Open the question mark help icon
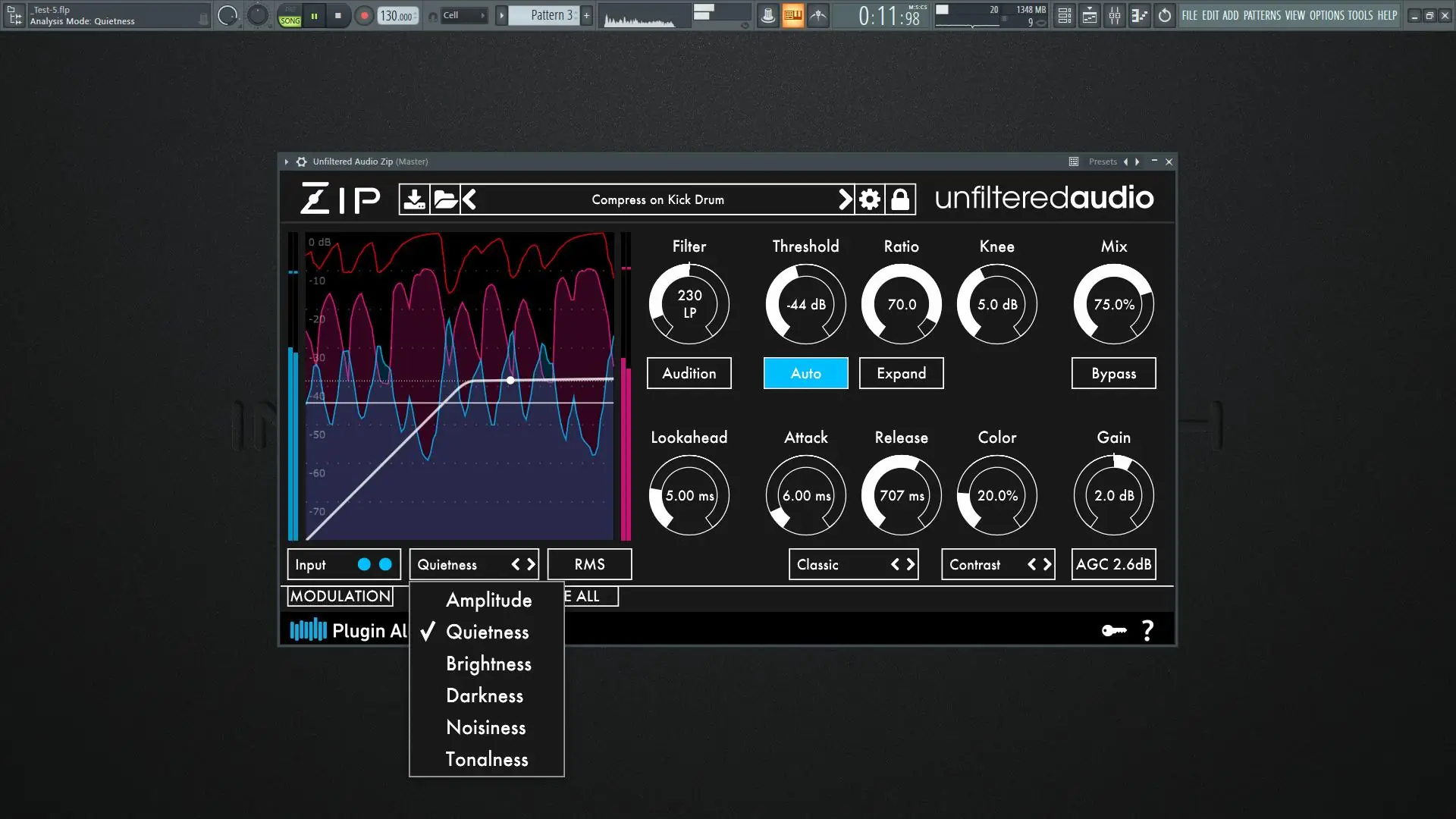1456x819 pixels. pyautogui.click(x=1147, y=630)
